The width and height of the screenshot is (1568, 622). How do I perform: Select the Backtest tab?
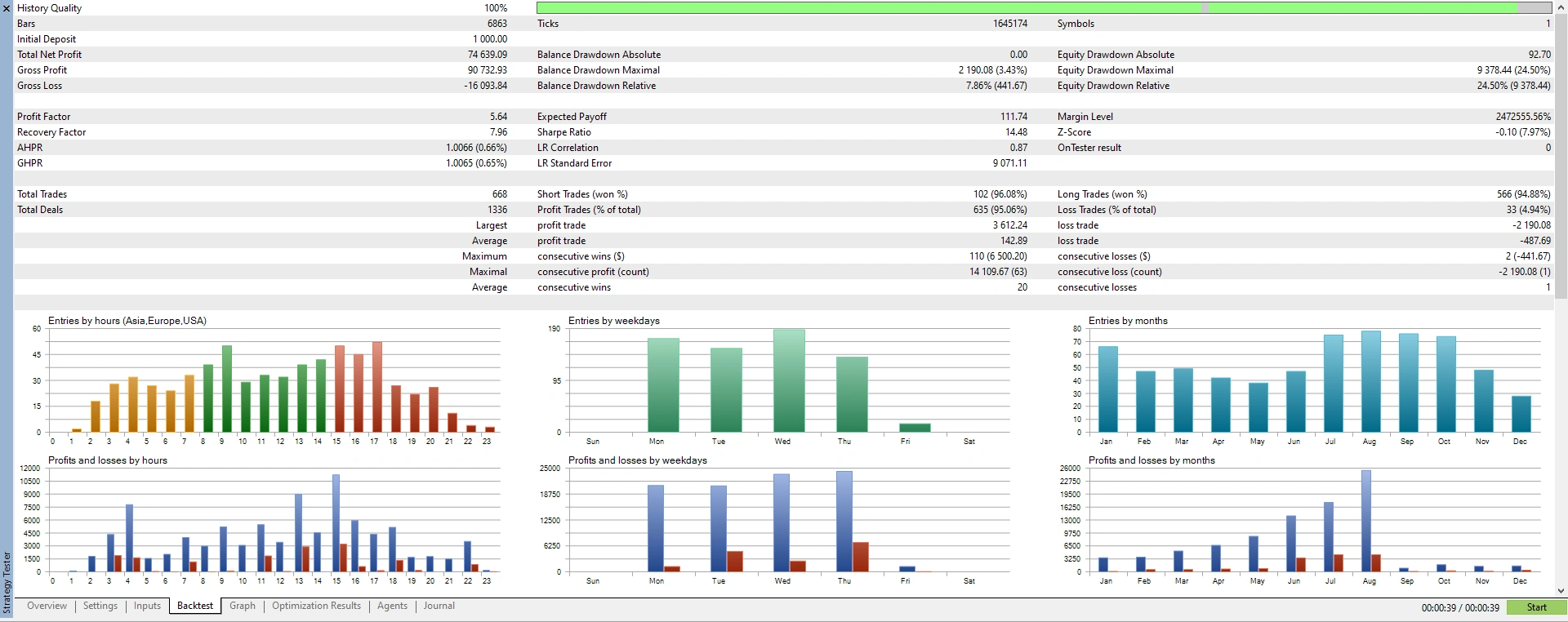[195, 606]
